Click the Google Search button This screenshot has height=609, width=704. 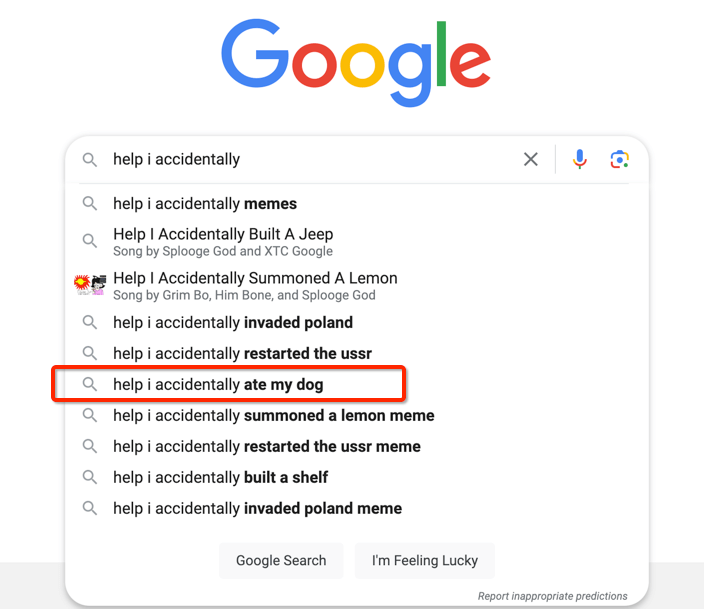[281, 560]
